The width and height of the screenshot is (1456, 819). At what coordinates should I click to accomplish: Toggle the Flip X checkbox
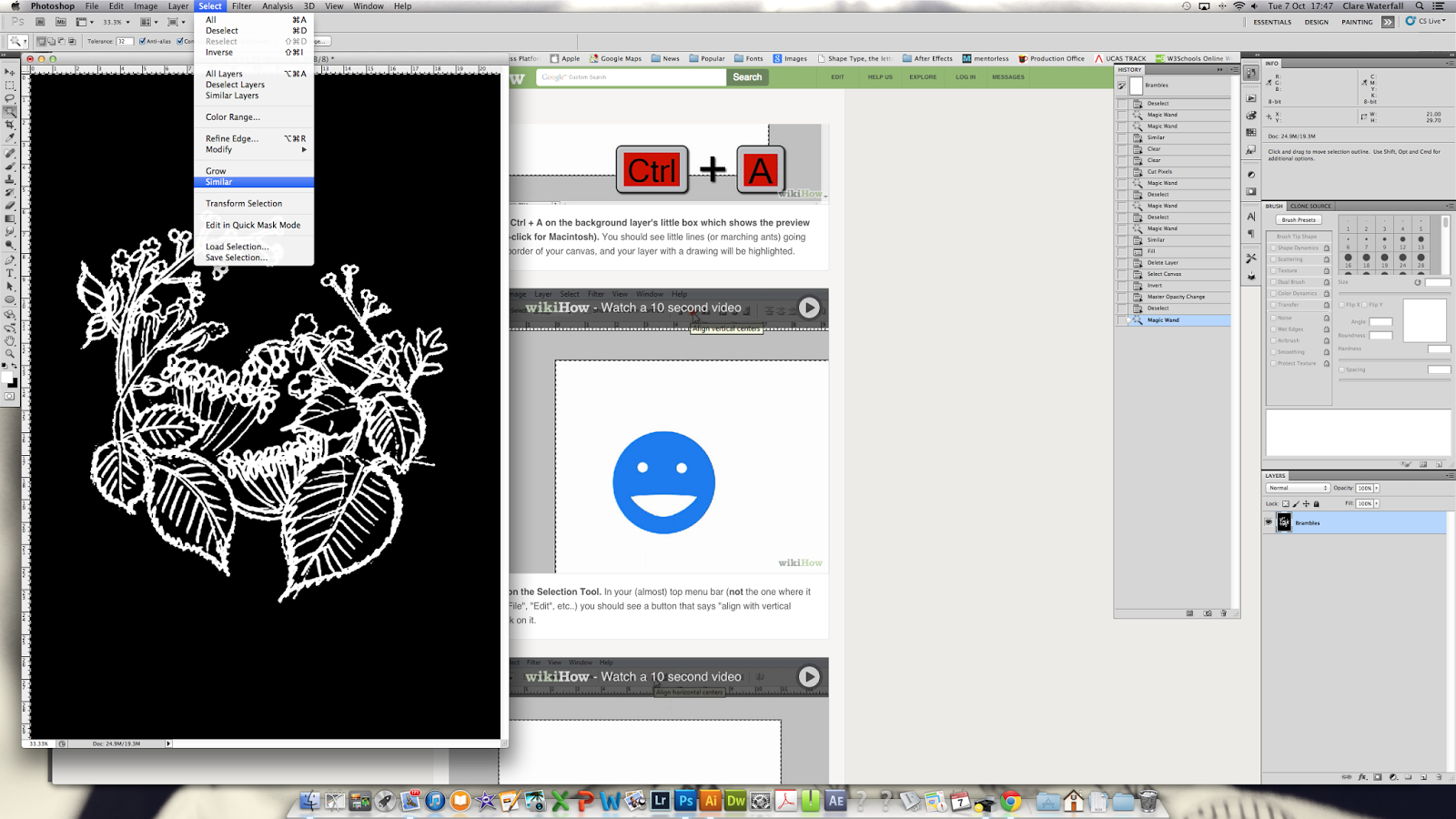click(x=1342, y=305)
